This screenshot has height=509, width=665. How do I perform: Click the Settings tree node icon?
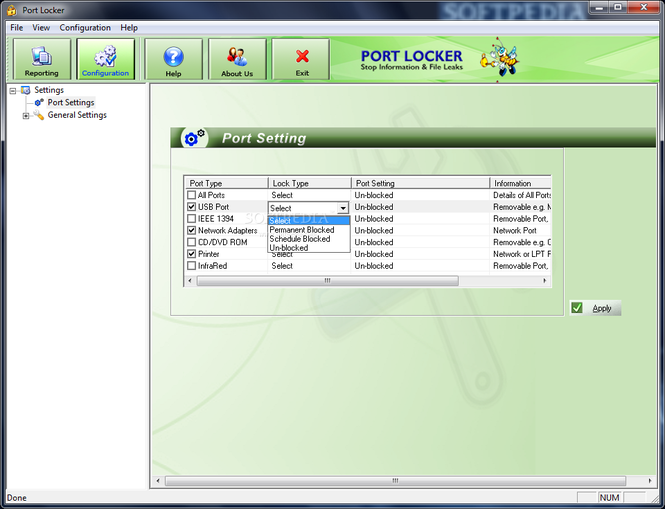pyautogui.click(x=25, y=90)
